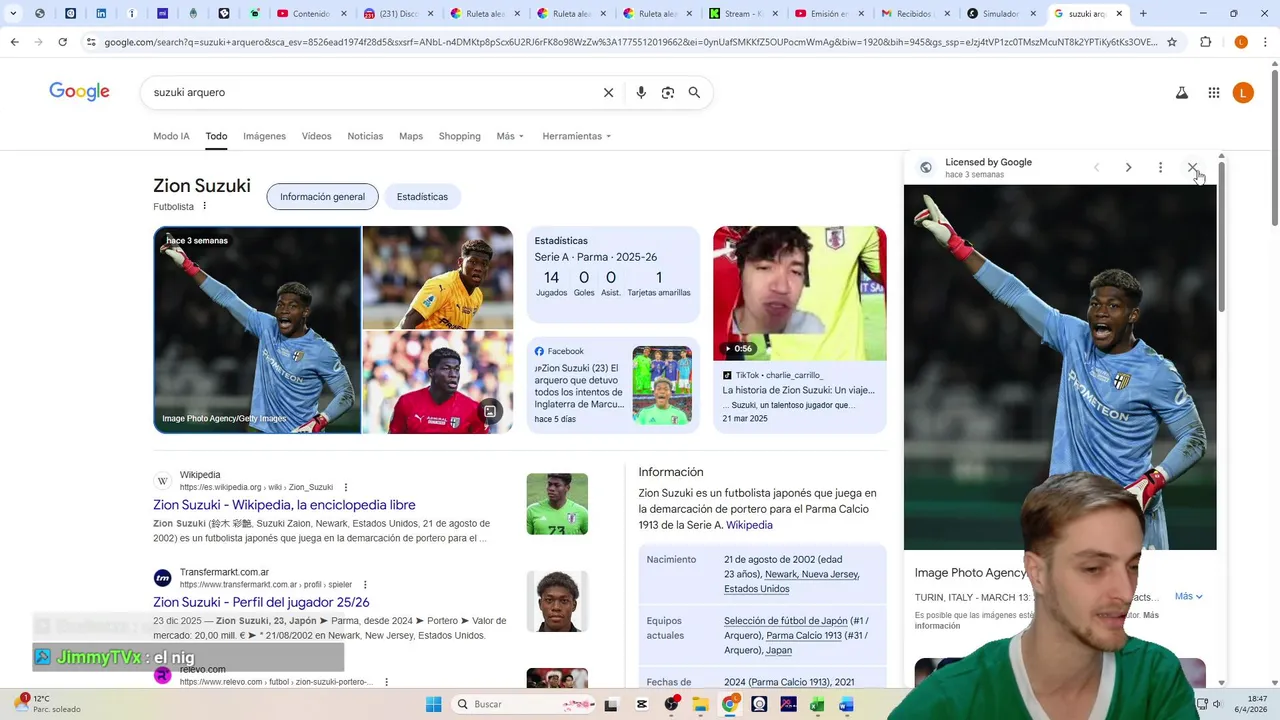Open options for Transfermarkt result
The image size is (1280, 720).
coord(365,584)
